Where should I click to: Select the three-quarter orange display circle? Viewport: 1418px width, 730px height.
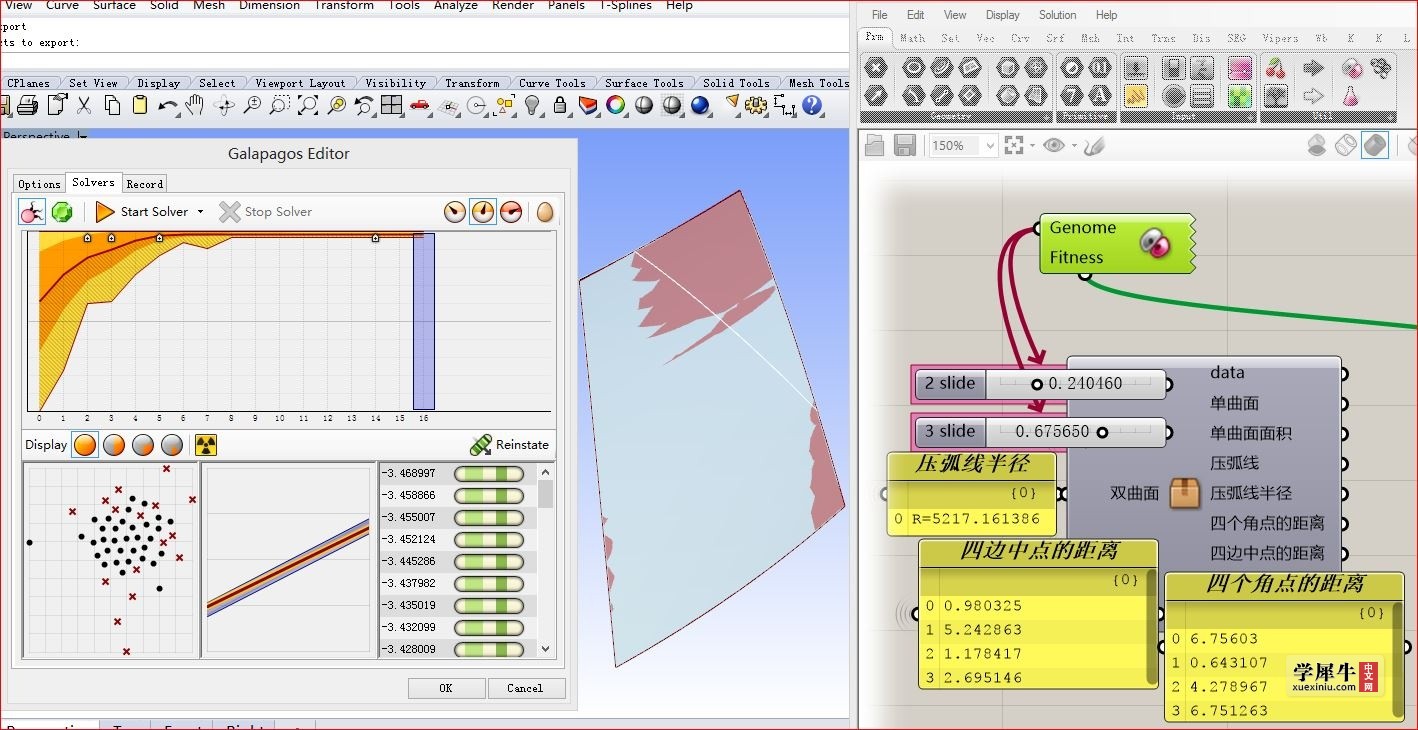pos(115,445)
